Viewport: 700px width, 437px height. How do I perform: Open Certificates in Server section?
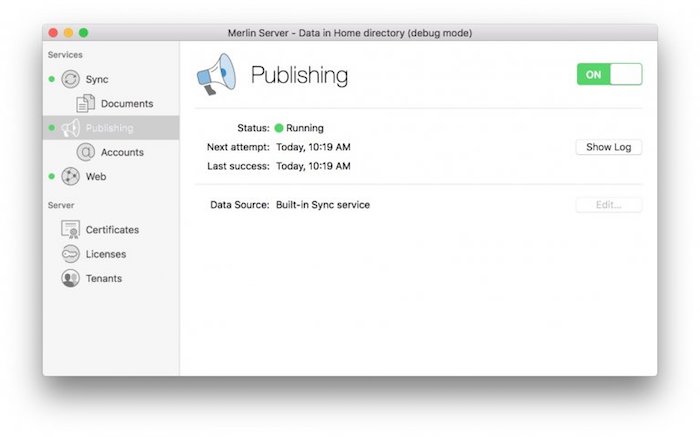pyautogui.click(x=112, y=229)
